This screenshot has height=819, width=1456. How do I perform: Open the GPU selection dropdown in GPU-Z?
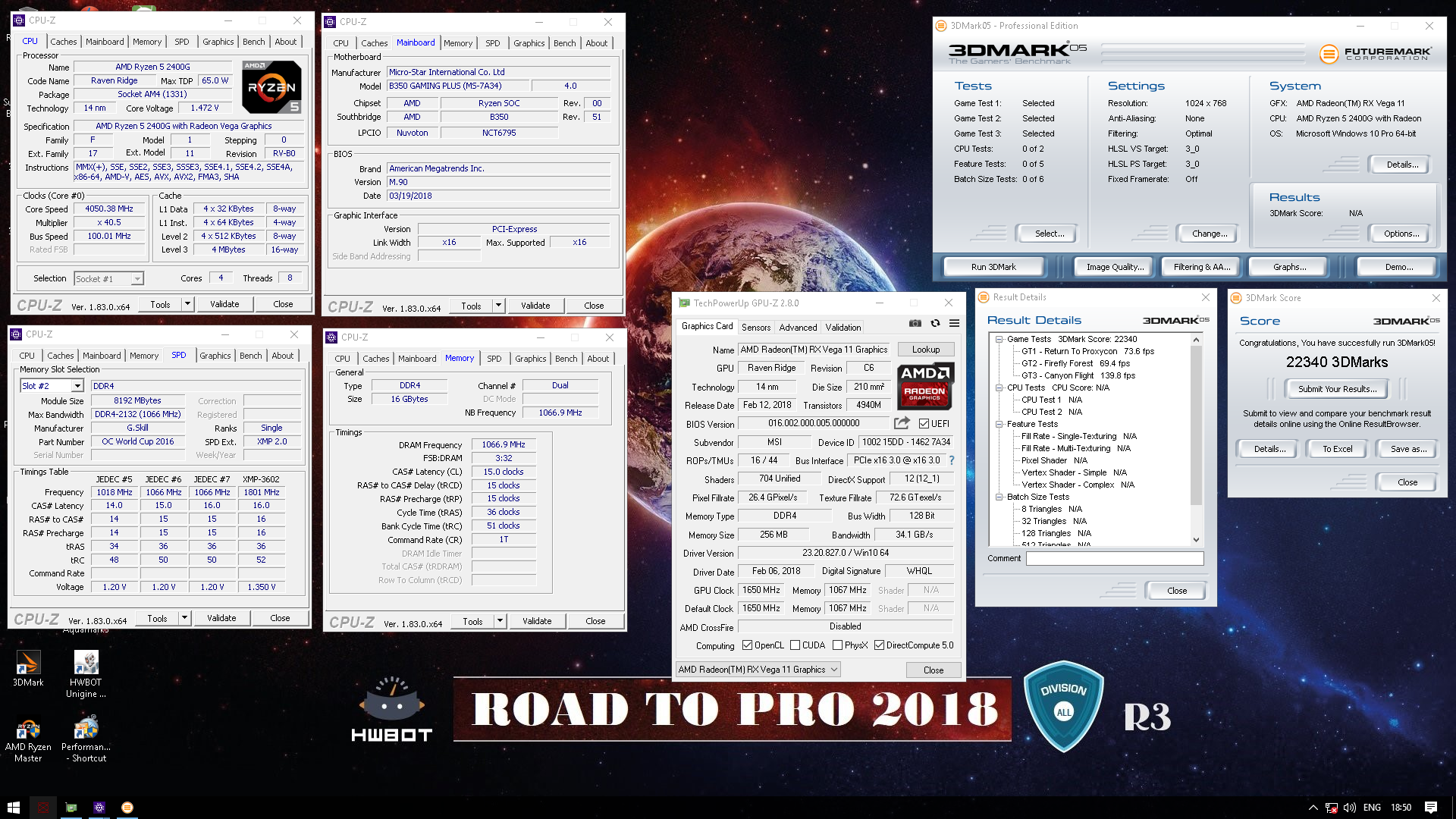click(x=758, y=670)
